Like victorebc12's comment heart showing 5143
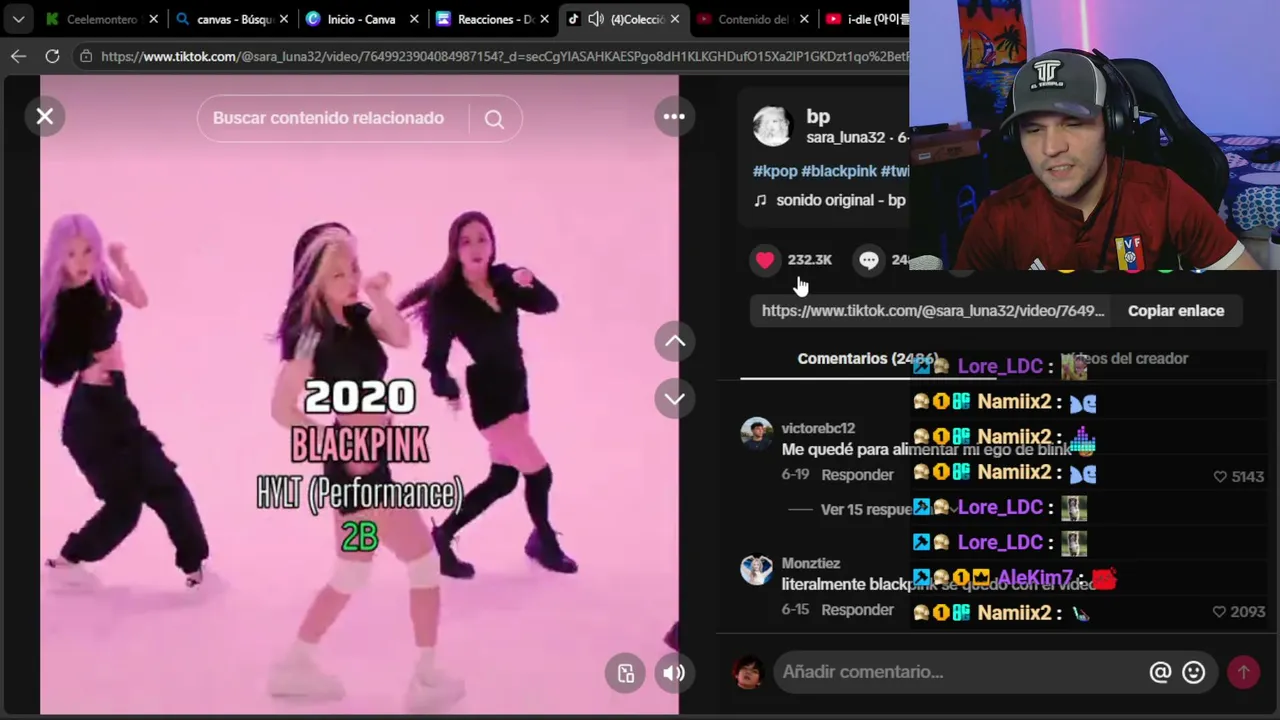The image size is (1280, 720). point(1220,477)
